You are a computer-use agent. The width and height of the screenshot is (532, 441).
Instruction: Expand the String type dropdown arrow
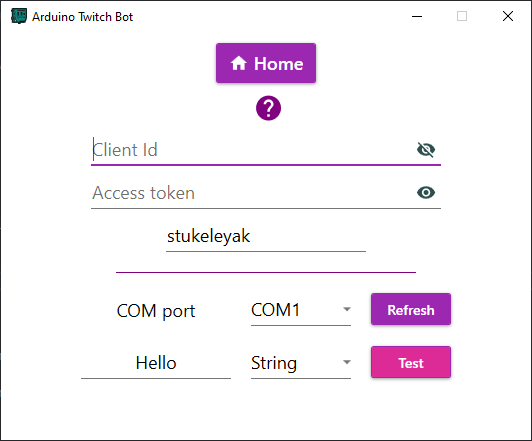click(x=346, y=362)
